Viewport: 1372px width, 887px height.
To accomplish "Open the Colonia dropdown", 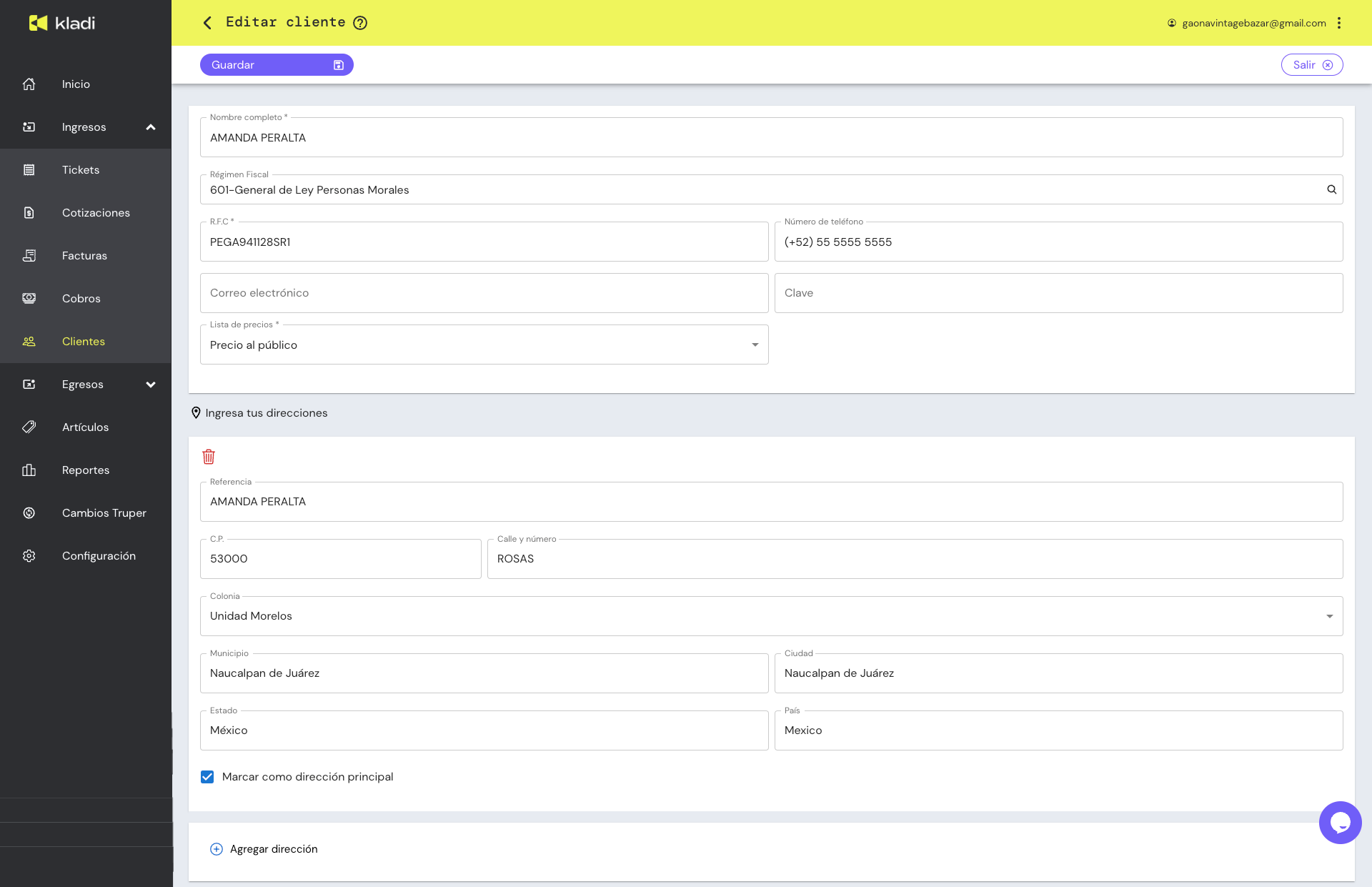I will pyautogui.click(x=1329, y=615).
